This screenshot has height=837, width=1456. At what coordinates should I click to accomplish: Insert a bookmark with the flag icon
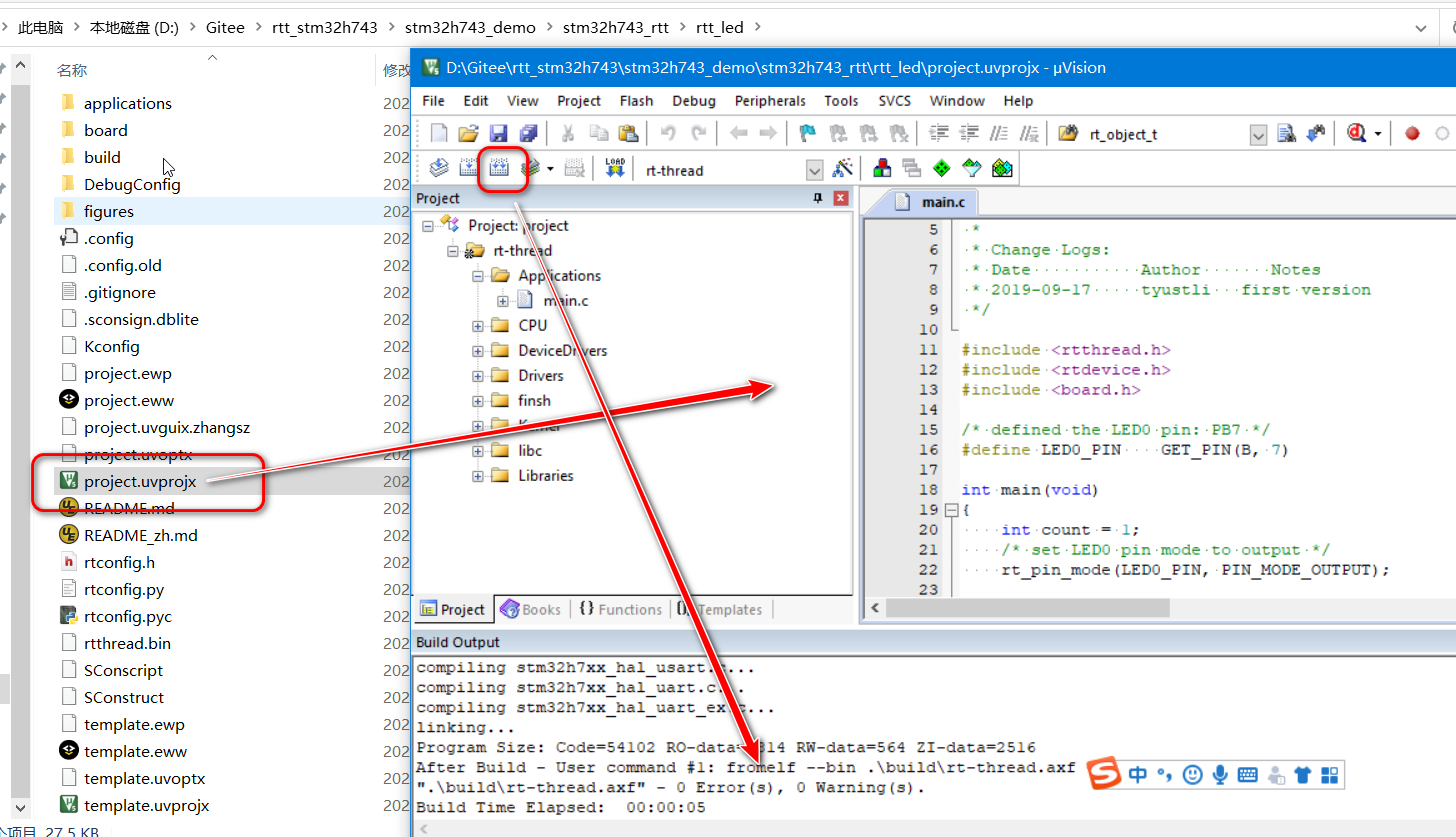click(x=808, y=133)
